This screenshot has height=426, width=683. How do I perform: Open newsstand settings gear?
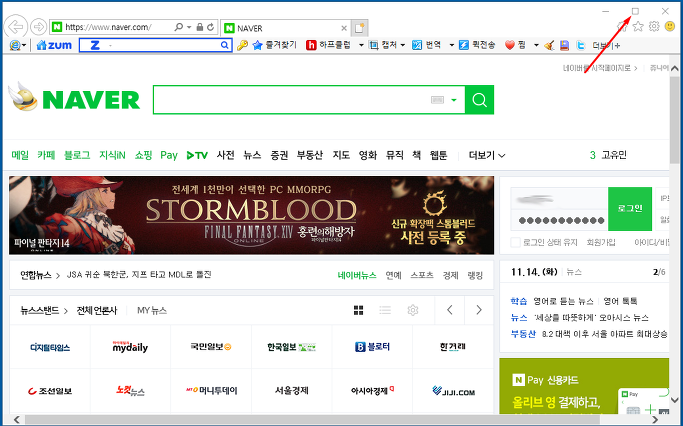click(x=413, y=310)
